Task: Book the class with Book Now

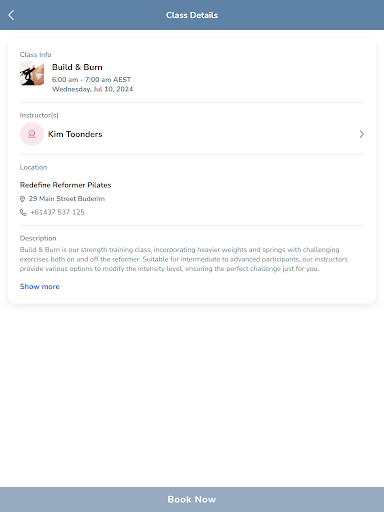Action: [x=192, y=499]
